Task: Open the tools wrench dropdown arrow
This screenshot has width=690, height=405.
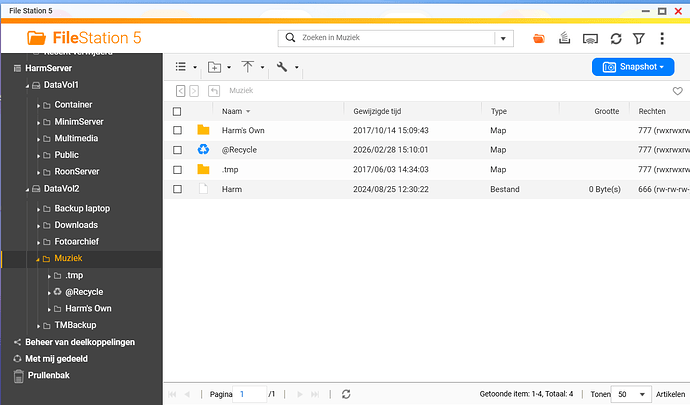Action: pyautogui.click(x=297, y=67)
